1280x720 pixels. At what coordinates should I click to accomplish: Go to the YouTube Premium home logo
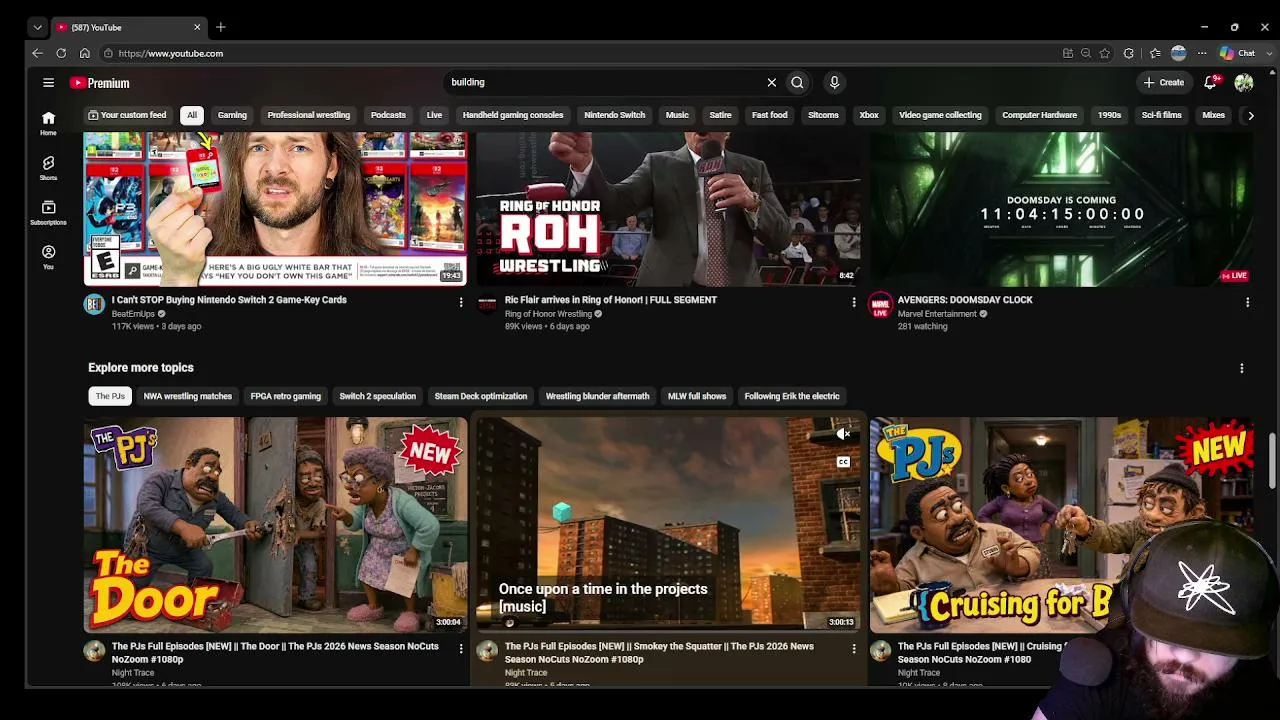[x=100, y=83]
